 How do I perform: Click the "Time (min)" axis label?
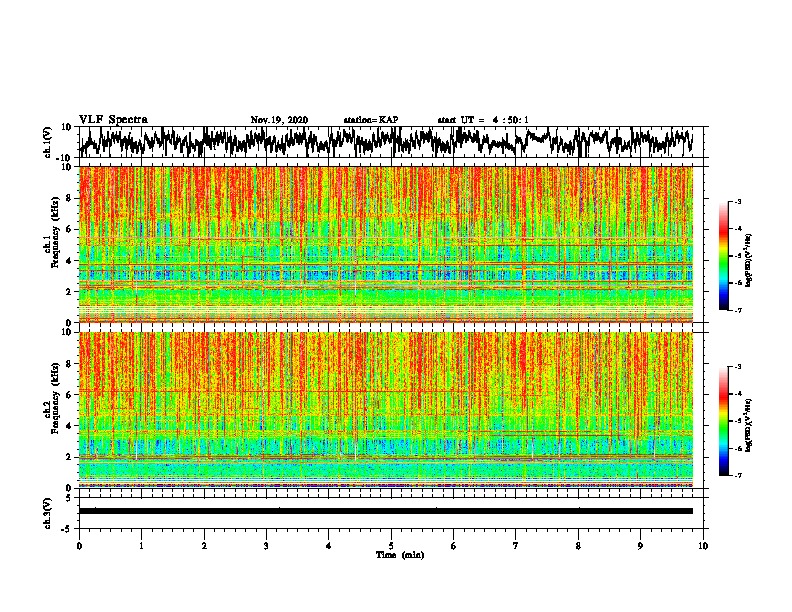400,555
